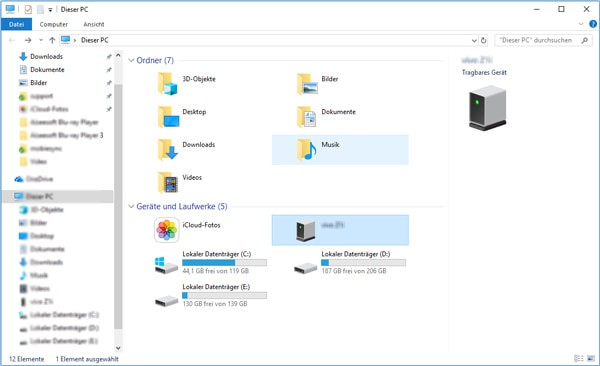Click the E: drive usage bar
The height and width of the screenshot is (366, 600).
pos(224,296)
